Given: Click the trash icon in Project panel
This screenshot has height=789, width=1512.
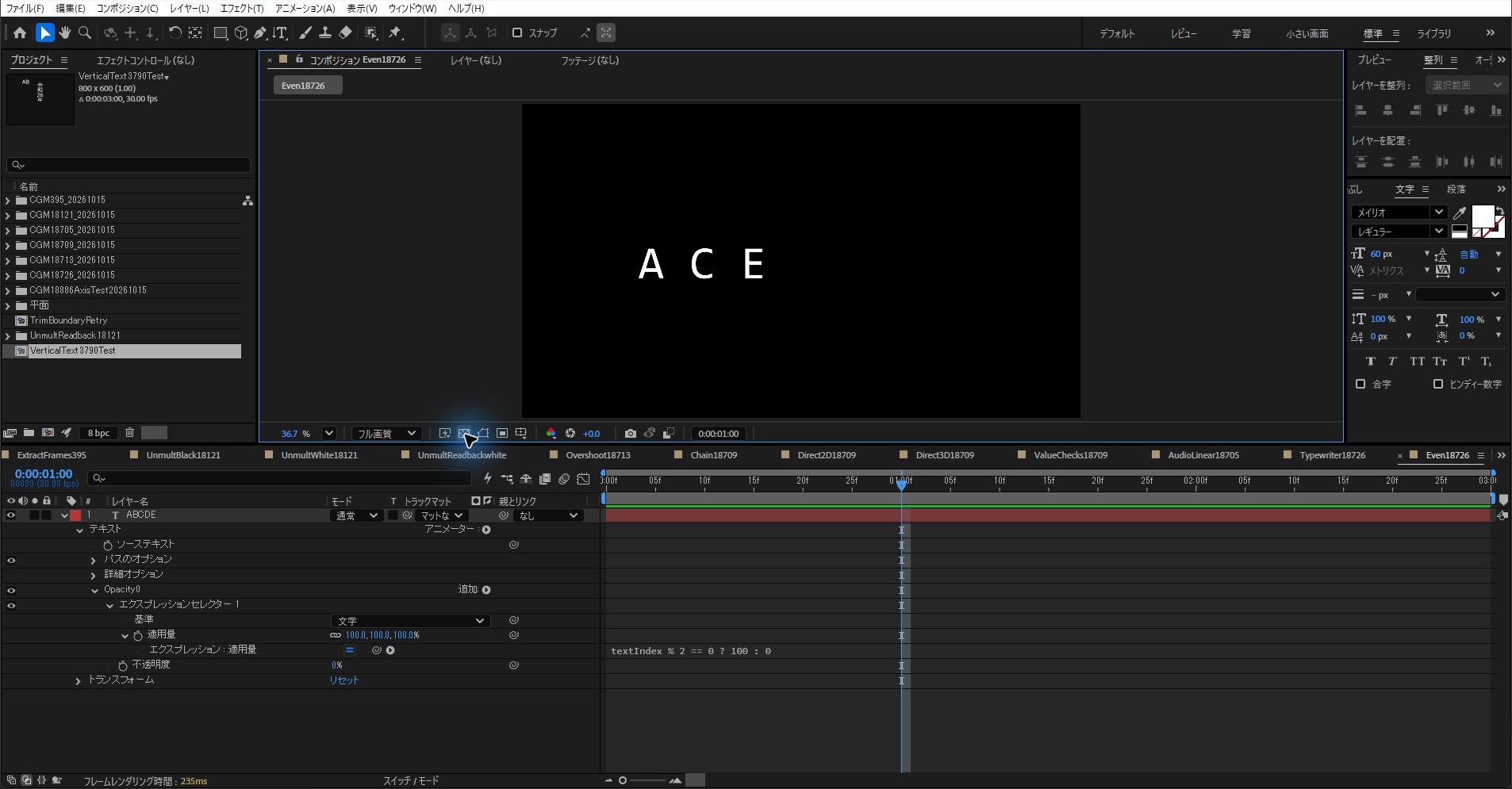Looking at the screenshot, I should [x=129, y=432].
